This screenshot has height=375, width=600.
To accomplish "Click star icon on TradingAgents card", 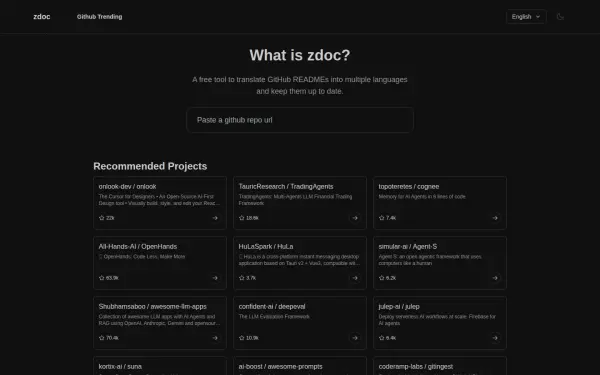I will point(241,218).
